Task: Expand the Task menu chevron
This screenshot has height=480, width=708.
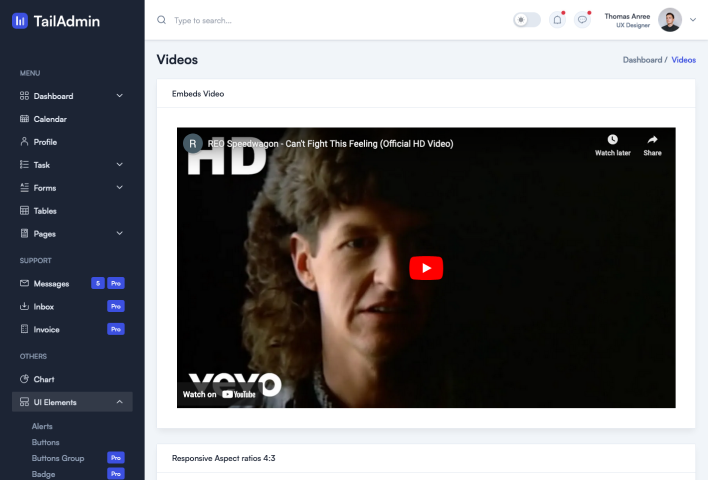Action: tap(119, 165)
